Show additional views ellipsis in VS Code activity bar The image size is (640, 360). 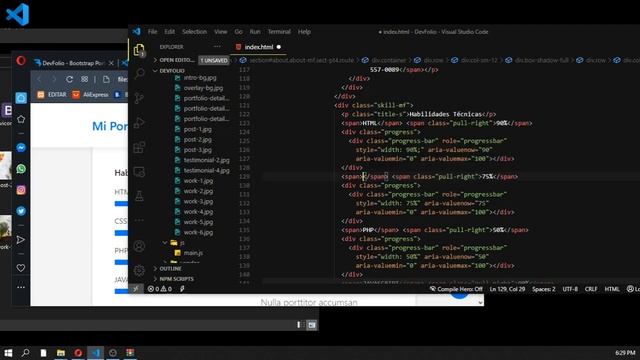139,220
